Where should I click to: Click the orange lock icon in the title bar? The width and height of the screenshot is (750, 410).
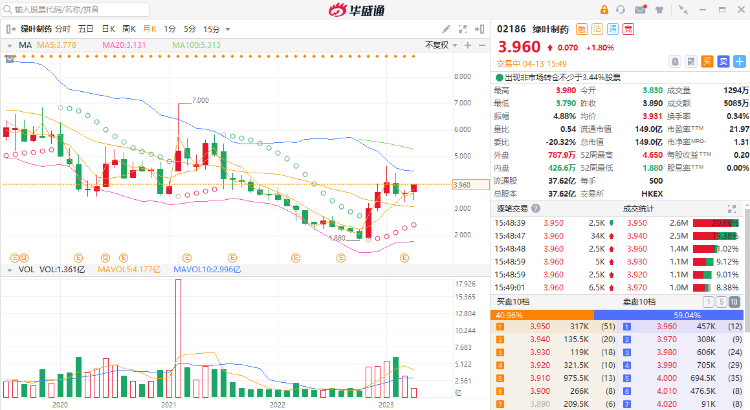[604, 10]
